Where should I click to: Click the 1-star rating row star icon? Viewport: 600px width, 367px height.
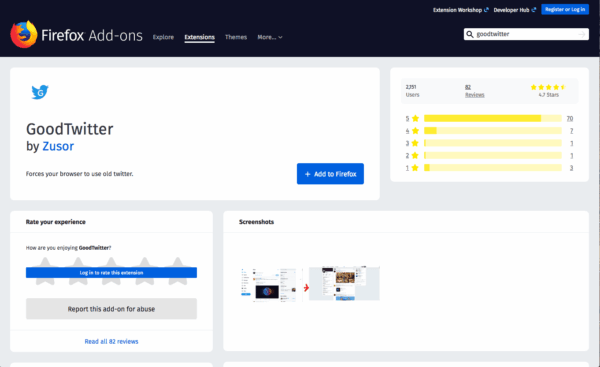coord(416,168)
